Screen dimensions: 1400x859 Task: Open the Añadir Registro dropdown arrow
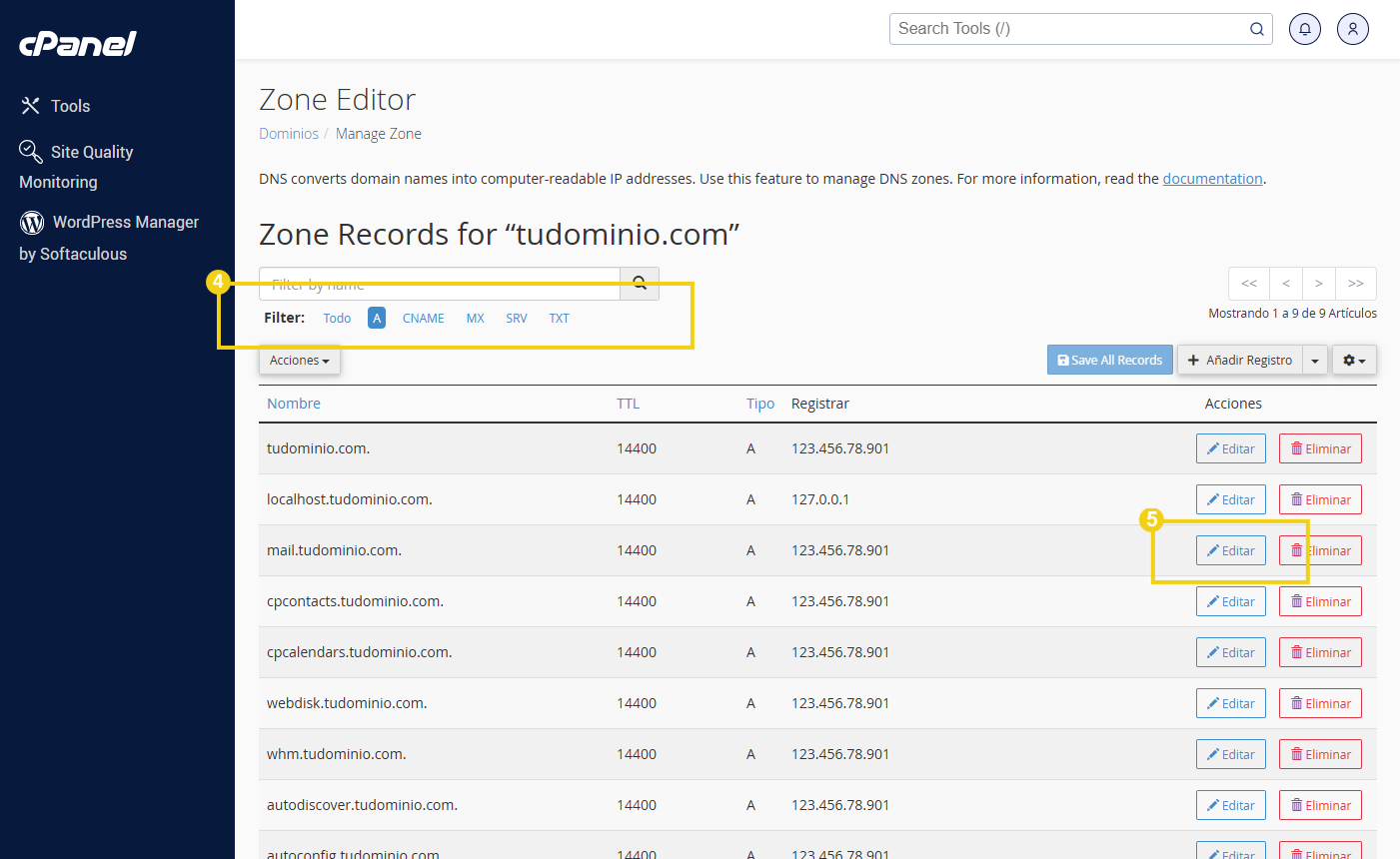[x=1315, y=361]
